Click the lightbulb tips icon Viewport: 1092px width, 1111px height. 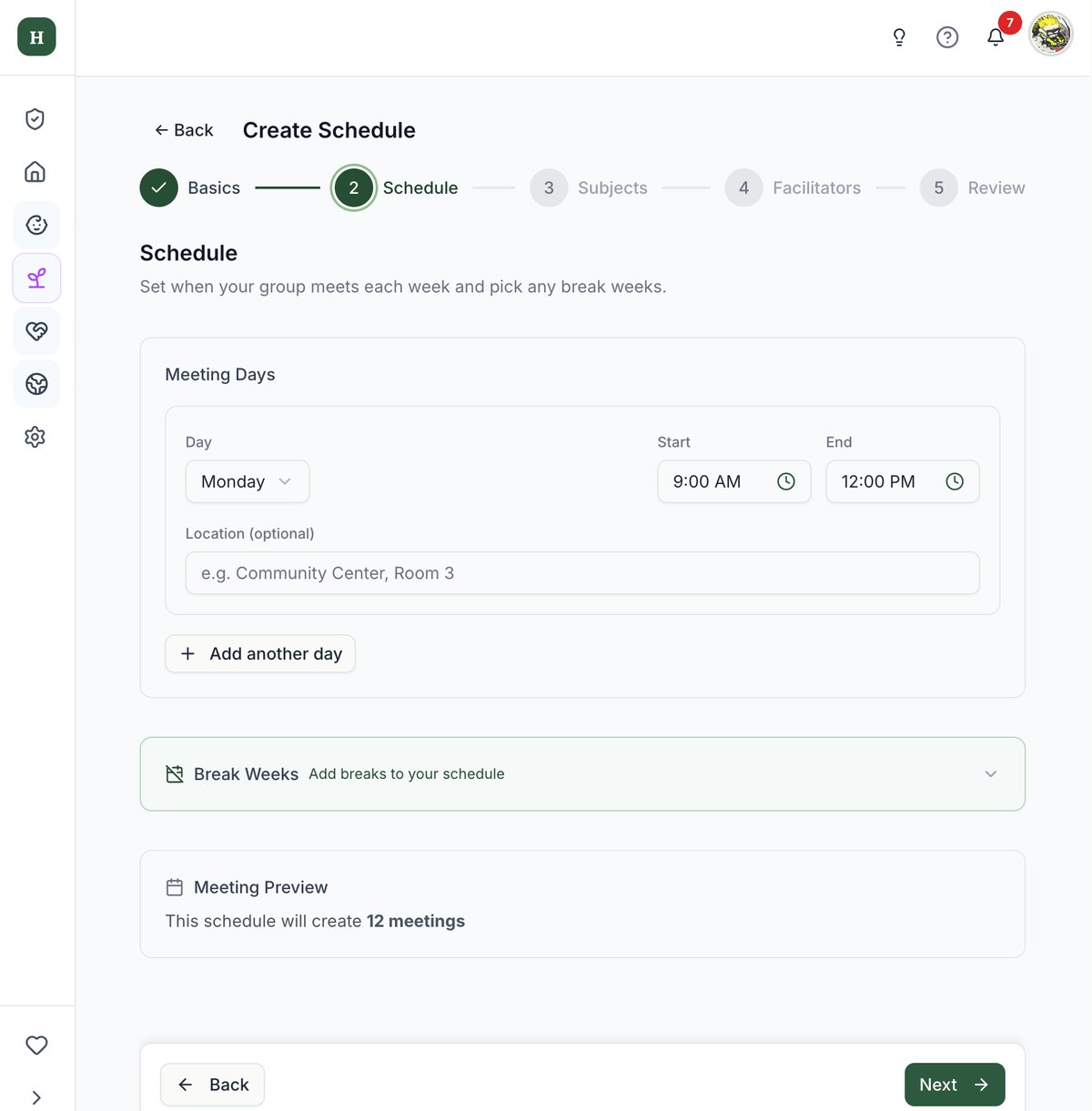[x=899, y=37]
